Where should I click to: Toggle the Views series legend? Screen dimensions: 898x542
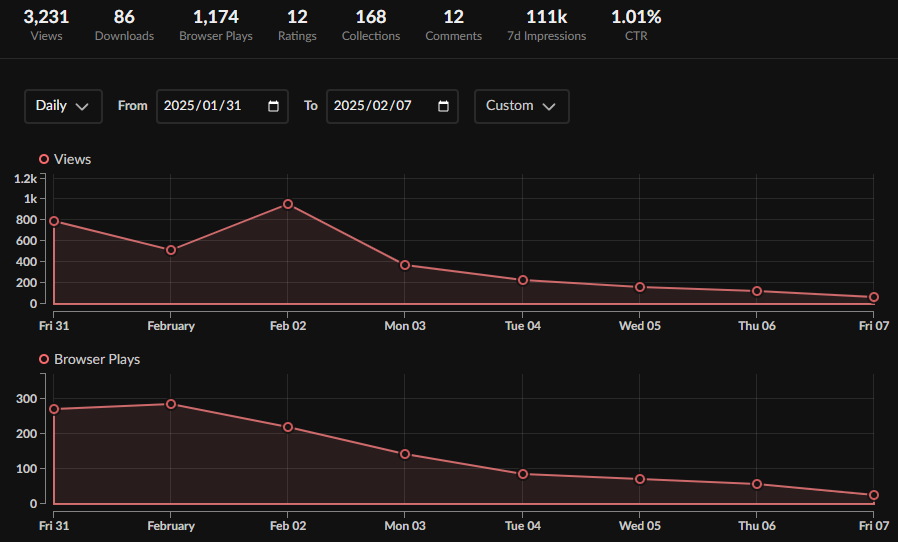click(65, 159)
